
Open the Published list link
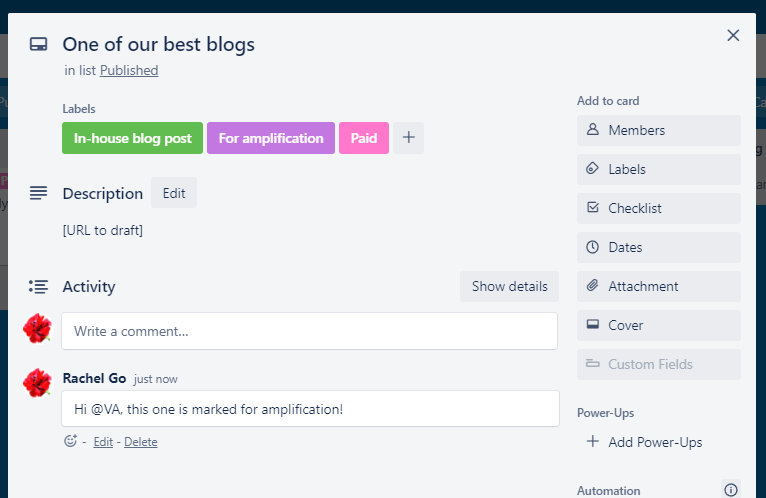click(x=129, y=70)
